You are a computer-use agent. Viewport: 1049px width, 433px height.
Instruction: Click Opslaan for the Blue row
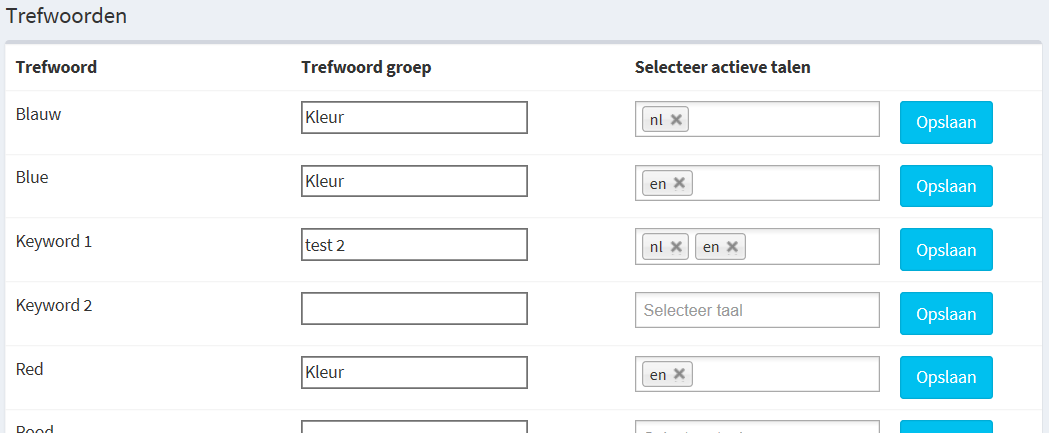point(946,186)
